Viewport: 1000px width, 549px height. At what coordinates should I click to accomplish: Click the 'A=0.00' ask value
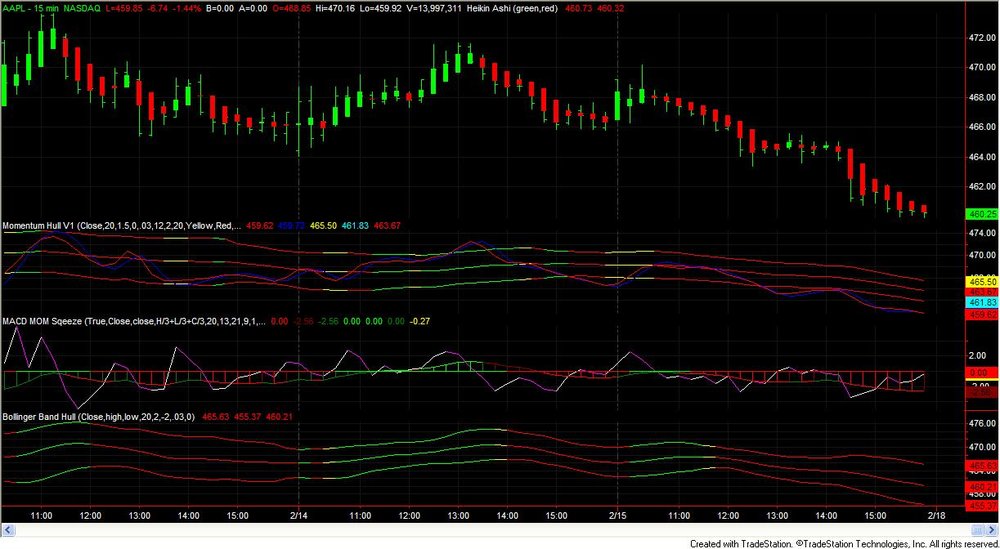click(251, 6)
